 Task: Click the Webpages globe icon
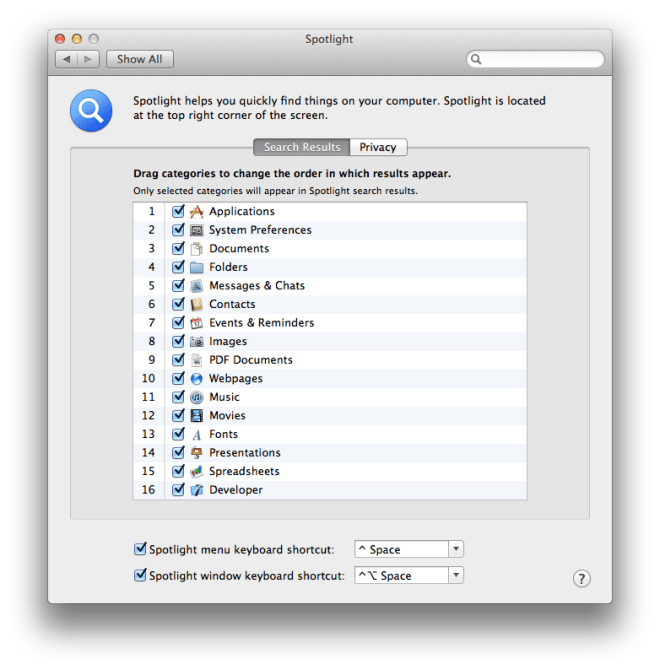click(197, 379)
